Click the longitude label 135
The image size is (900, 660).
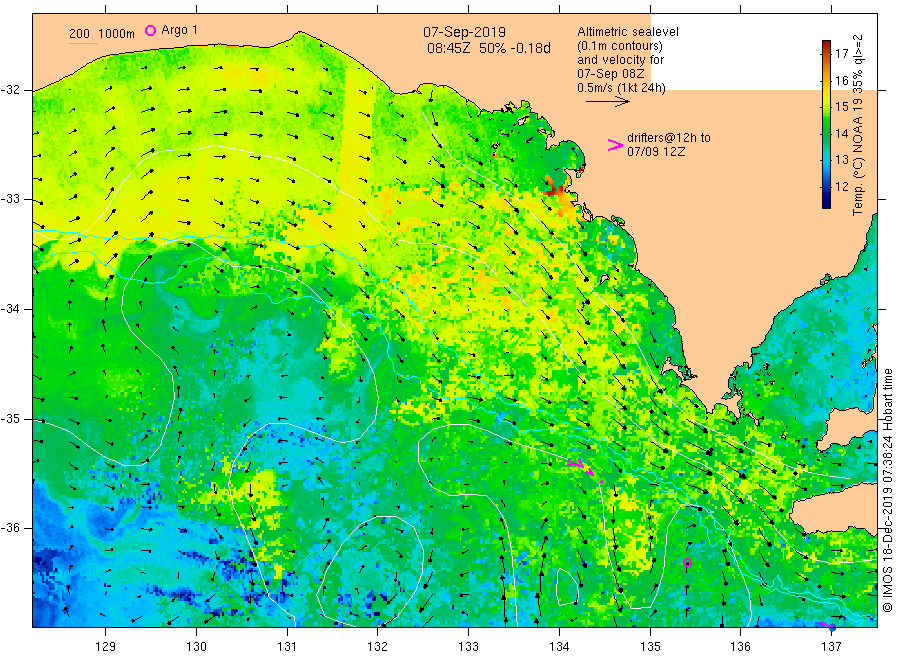click(650, 647)
